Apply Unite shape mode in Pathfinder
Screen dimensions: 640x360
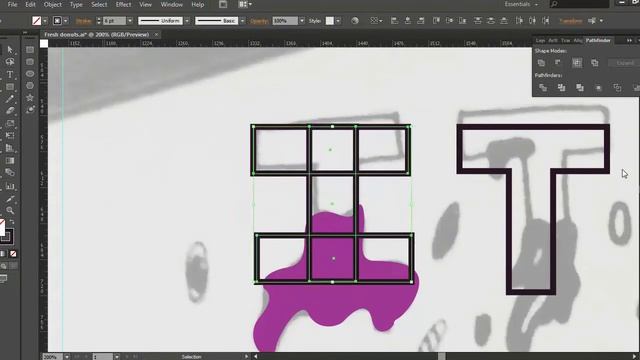[541, 63]
